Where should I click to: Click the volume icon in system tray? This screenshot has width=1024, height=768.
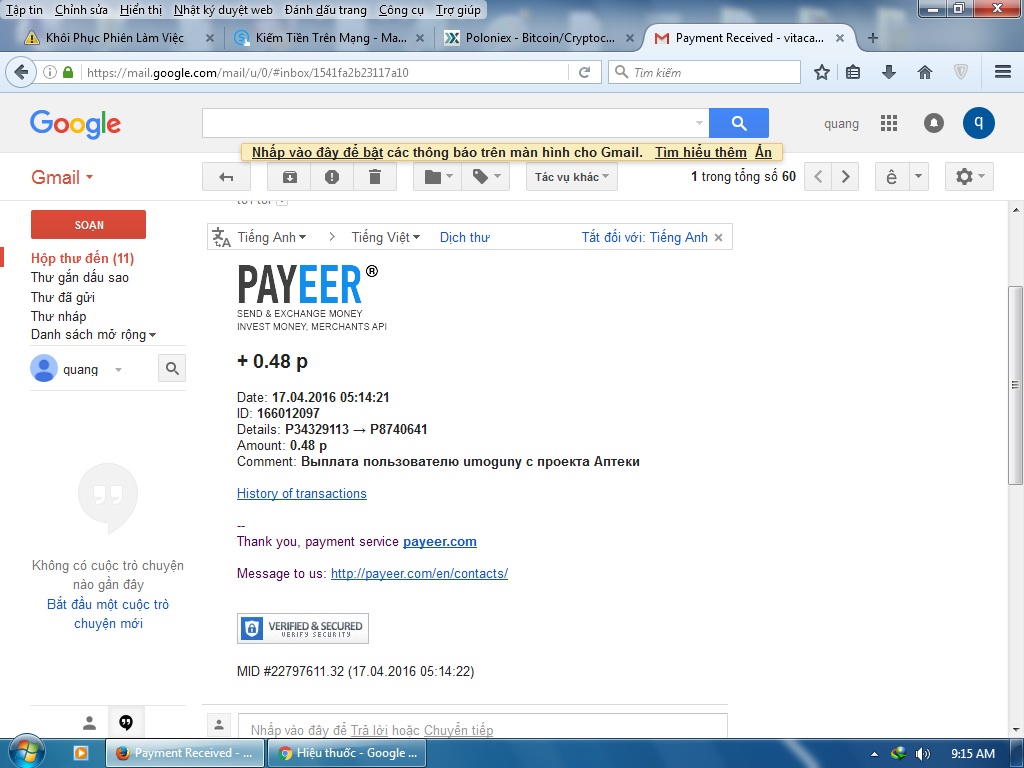[x=922, y=754]
